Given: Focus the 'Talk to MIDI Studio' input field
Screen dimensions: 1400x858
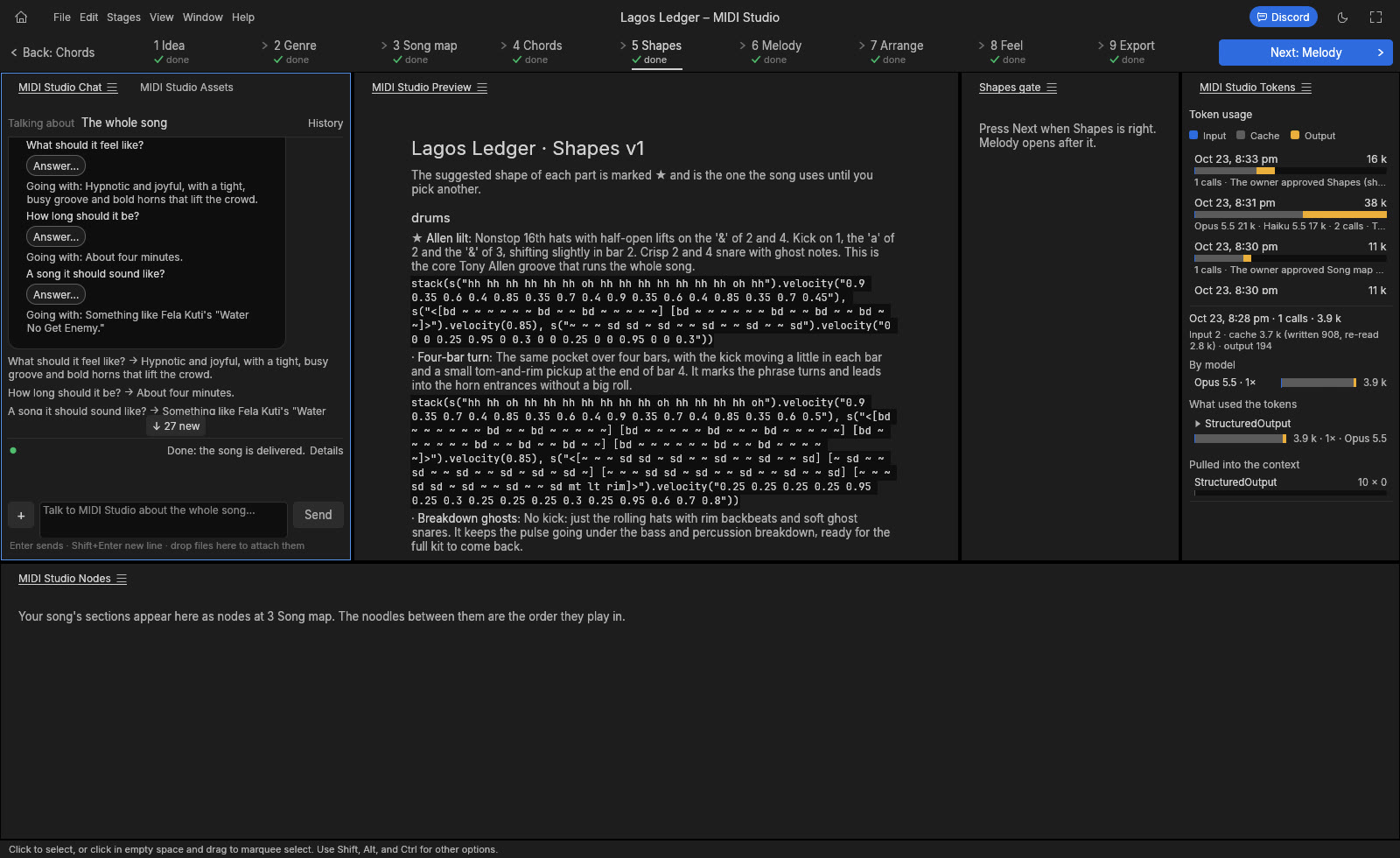Looking at the screenshot, I should [164, 519].
